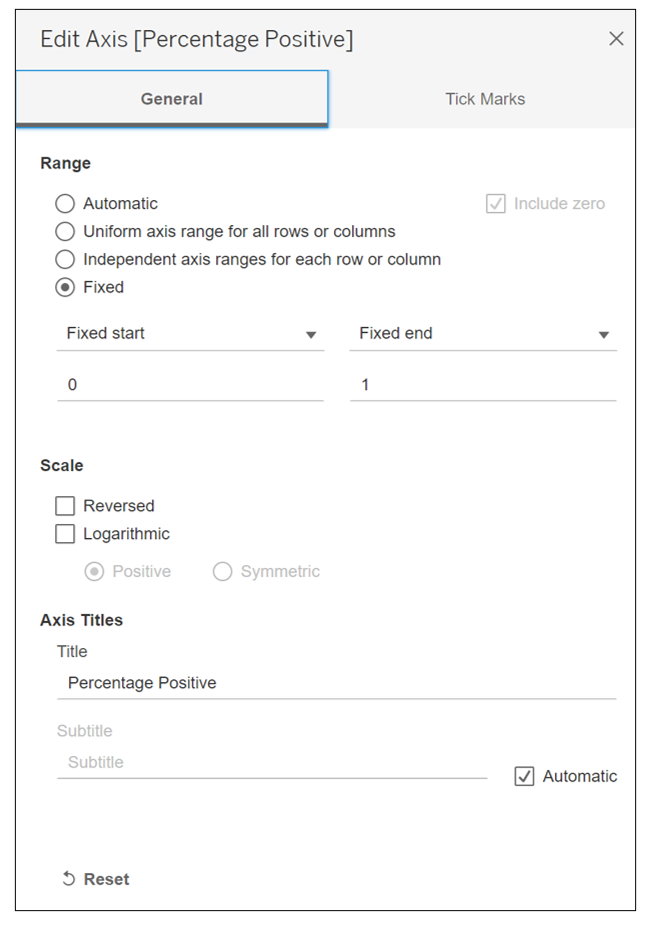Click the fixed start value field
This screenshot has width=658, height=931.
pyautogui.click(x=190, y=384)
